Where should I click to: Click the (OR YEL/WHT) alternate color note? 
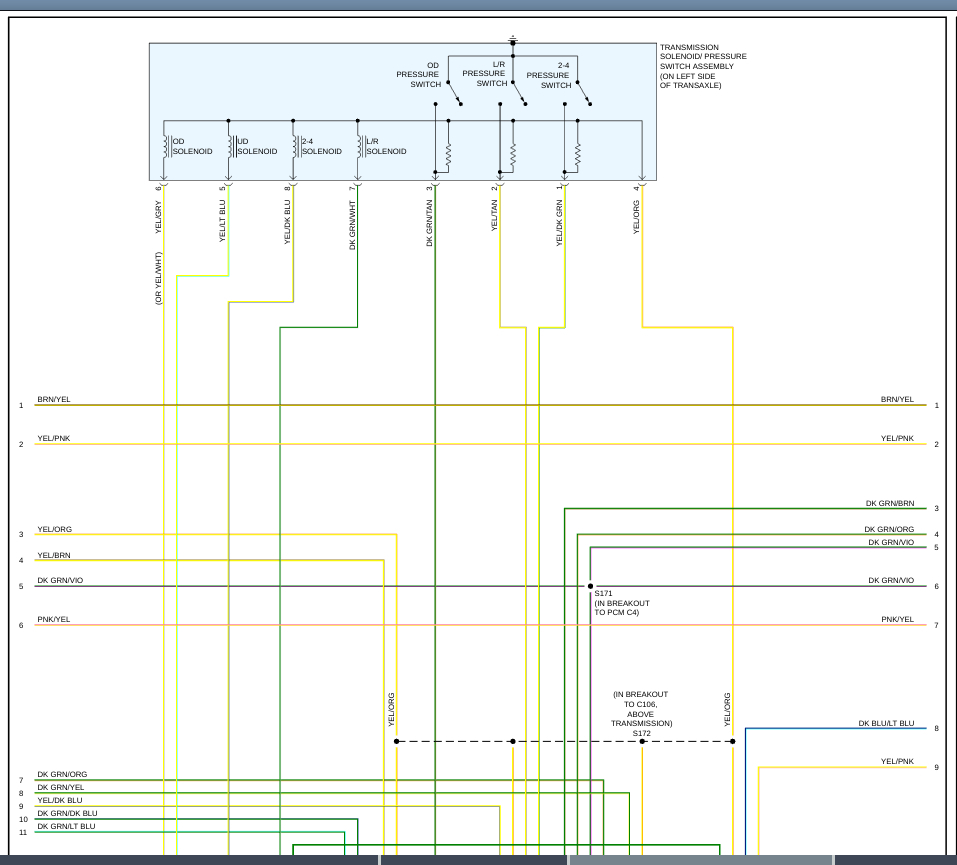tap(158, 278)
